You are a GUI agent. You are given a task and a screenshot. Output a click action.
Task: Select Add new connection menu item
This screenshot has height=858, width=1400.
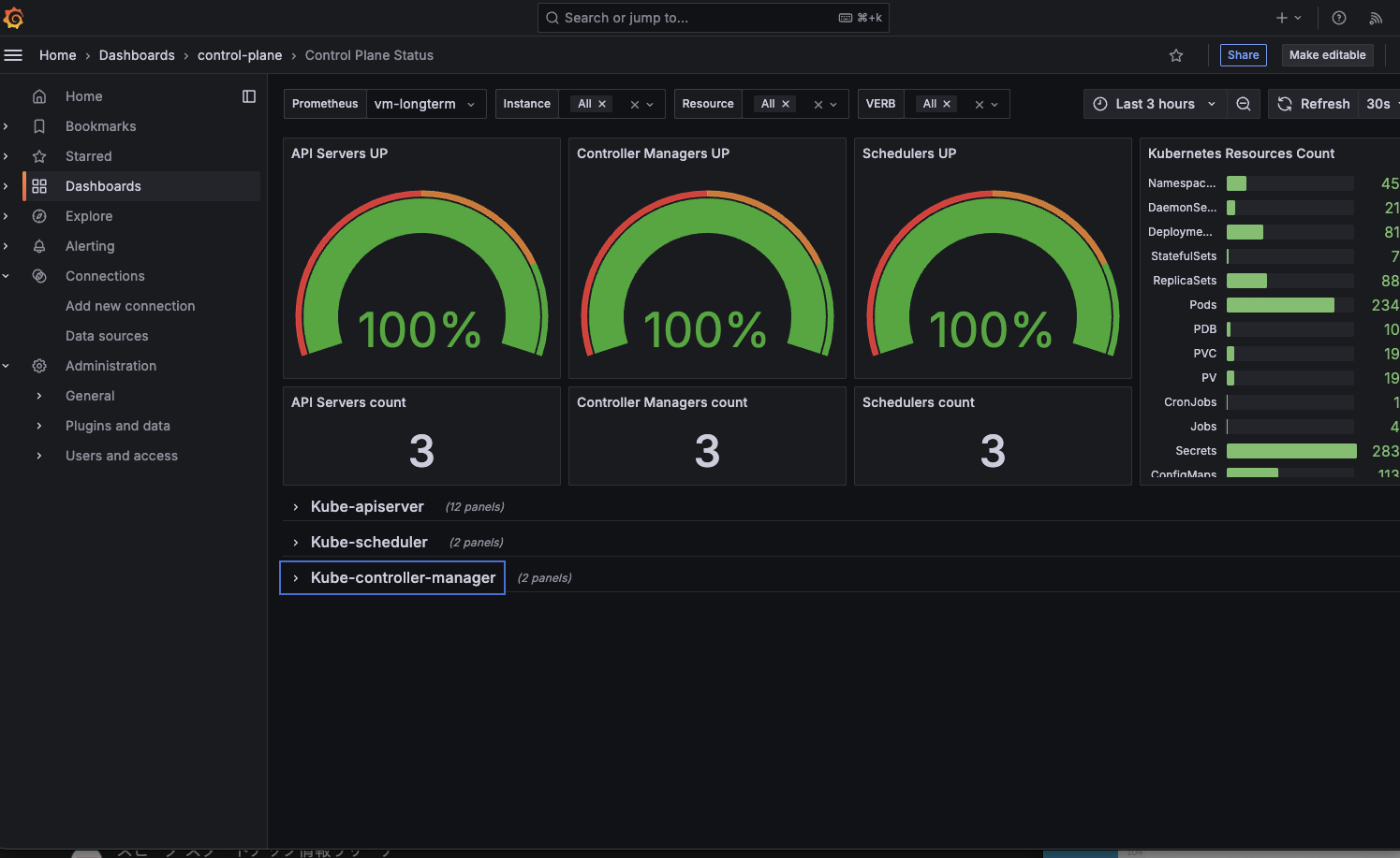click(x=130, y=306)
